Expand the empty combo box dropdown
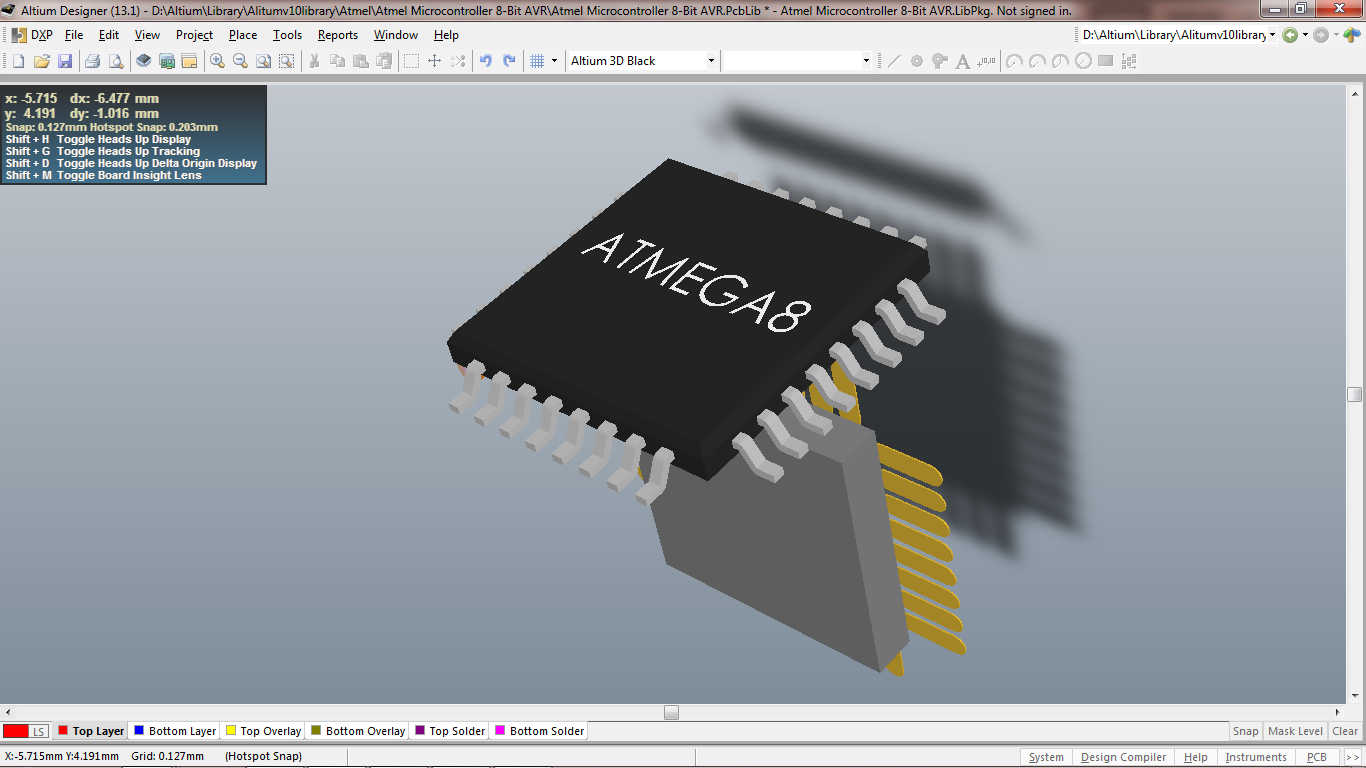 point(866,61)
